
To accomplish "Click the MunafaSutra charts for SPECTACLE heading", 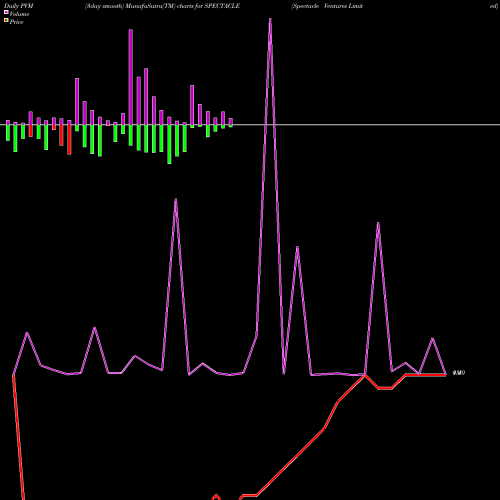I will coord(162,6).
